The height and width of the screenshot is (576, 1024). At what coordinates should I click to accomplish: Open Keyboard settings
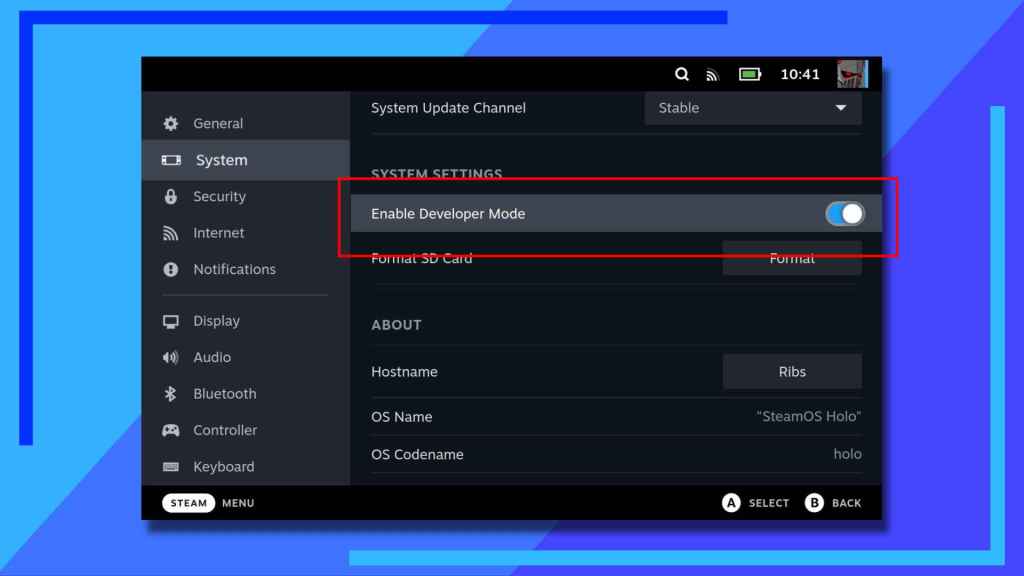[246, 466]
